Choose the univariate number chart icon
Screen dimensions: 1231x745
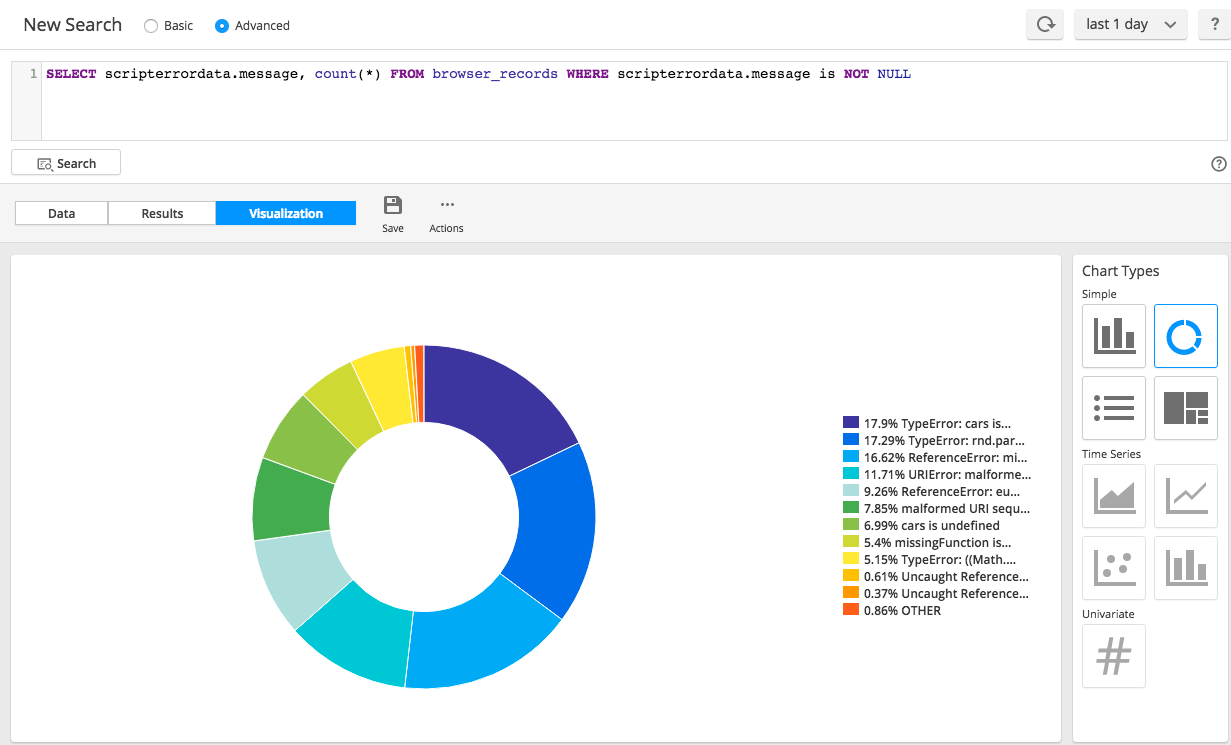[1114, 656]
